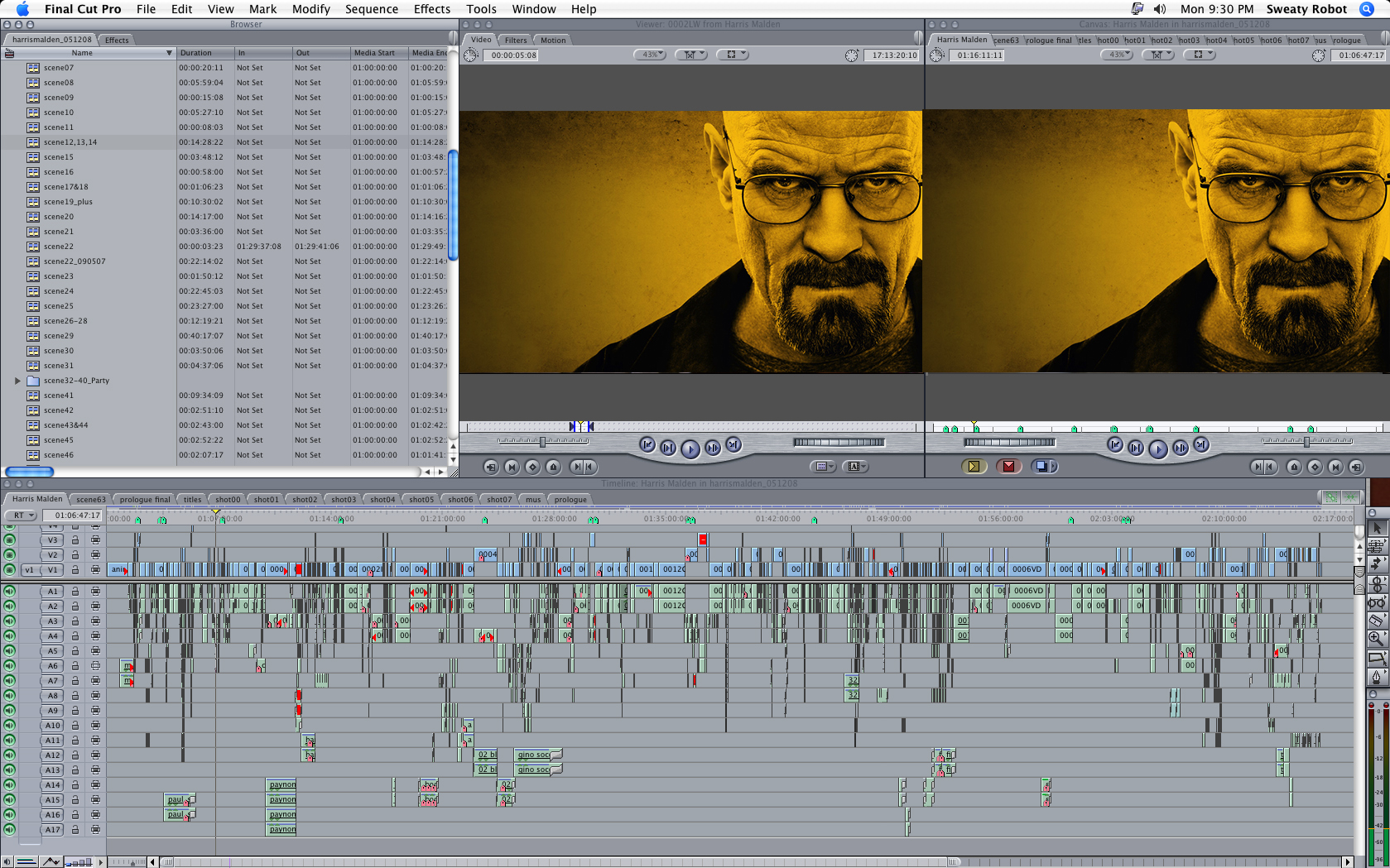Switch to scene63 tab in timeline
The image size is (1390, 868).
click(x=91, y=499)
